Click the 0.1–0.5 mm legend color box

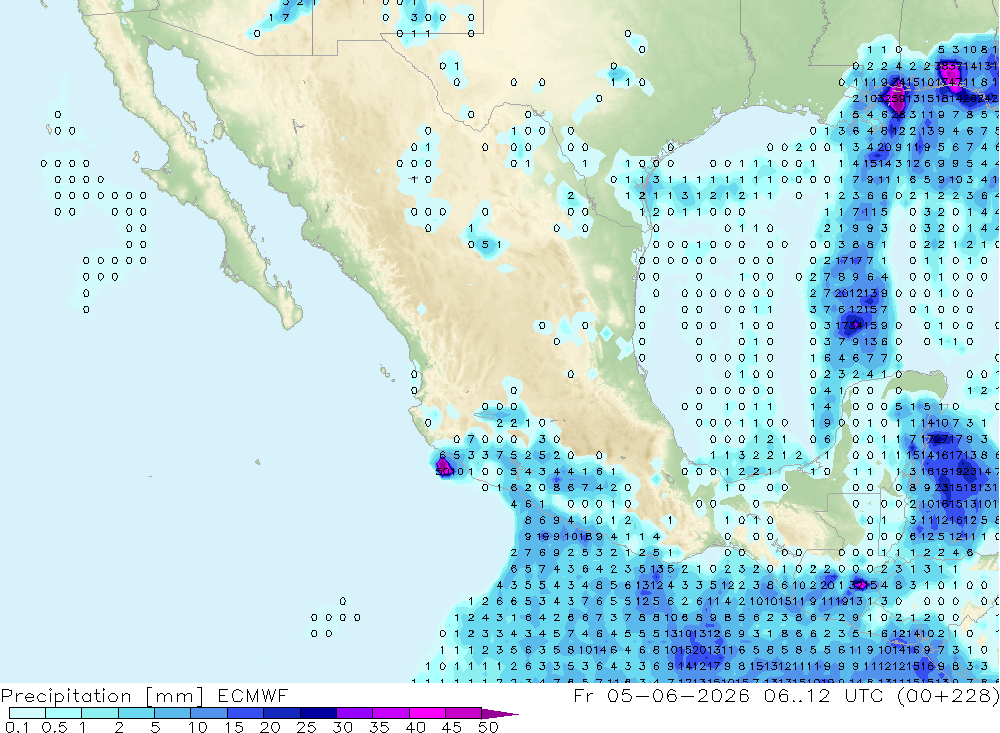[27, 713]
